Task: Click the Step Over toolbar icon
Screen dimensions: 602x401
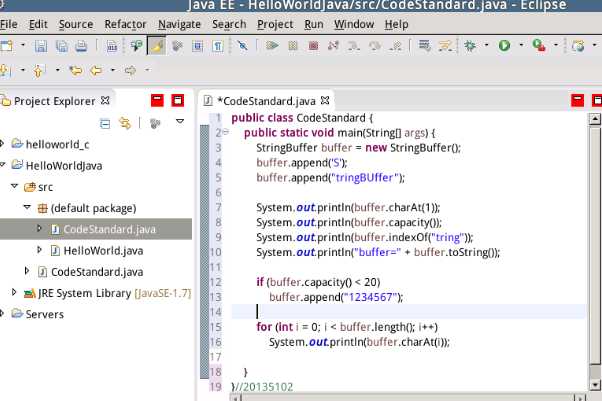Action: [x=375, y=46]
